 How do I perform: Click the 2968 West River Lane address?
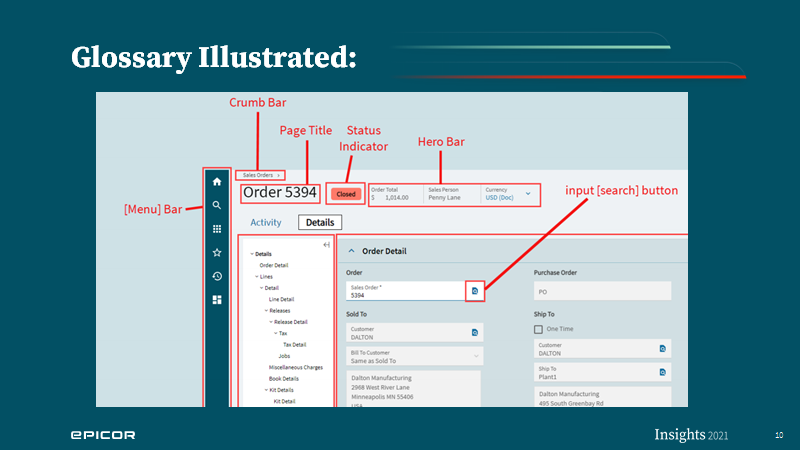click(x=380, y=387)
